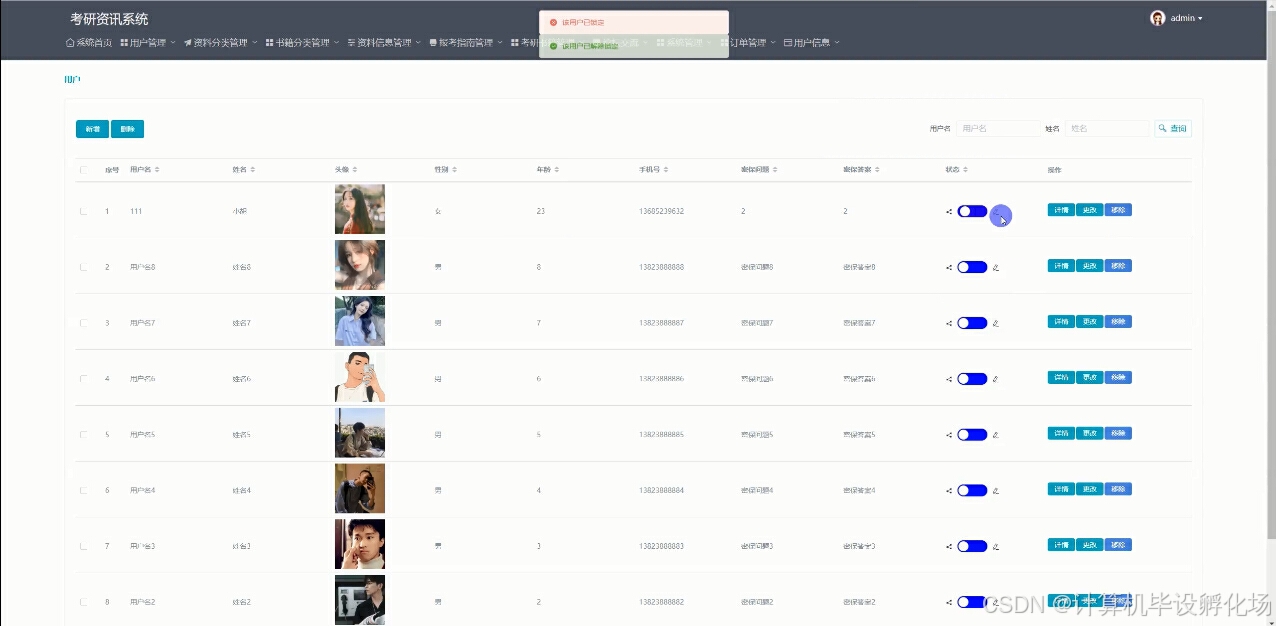Click the 新增 button
1276x626 pixels.
click(92, 129)
